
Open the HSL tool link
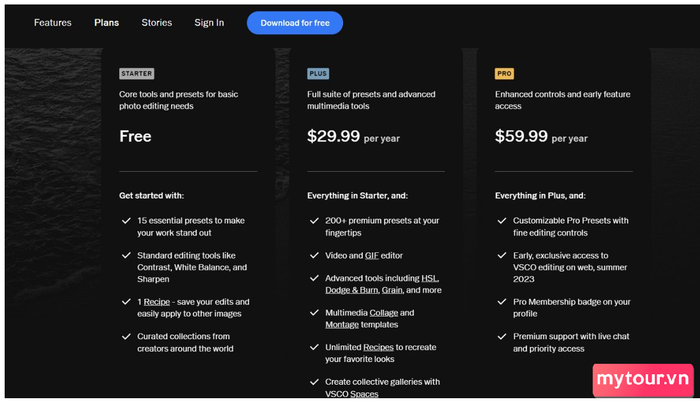coord(429,278)
